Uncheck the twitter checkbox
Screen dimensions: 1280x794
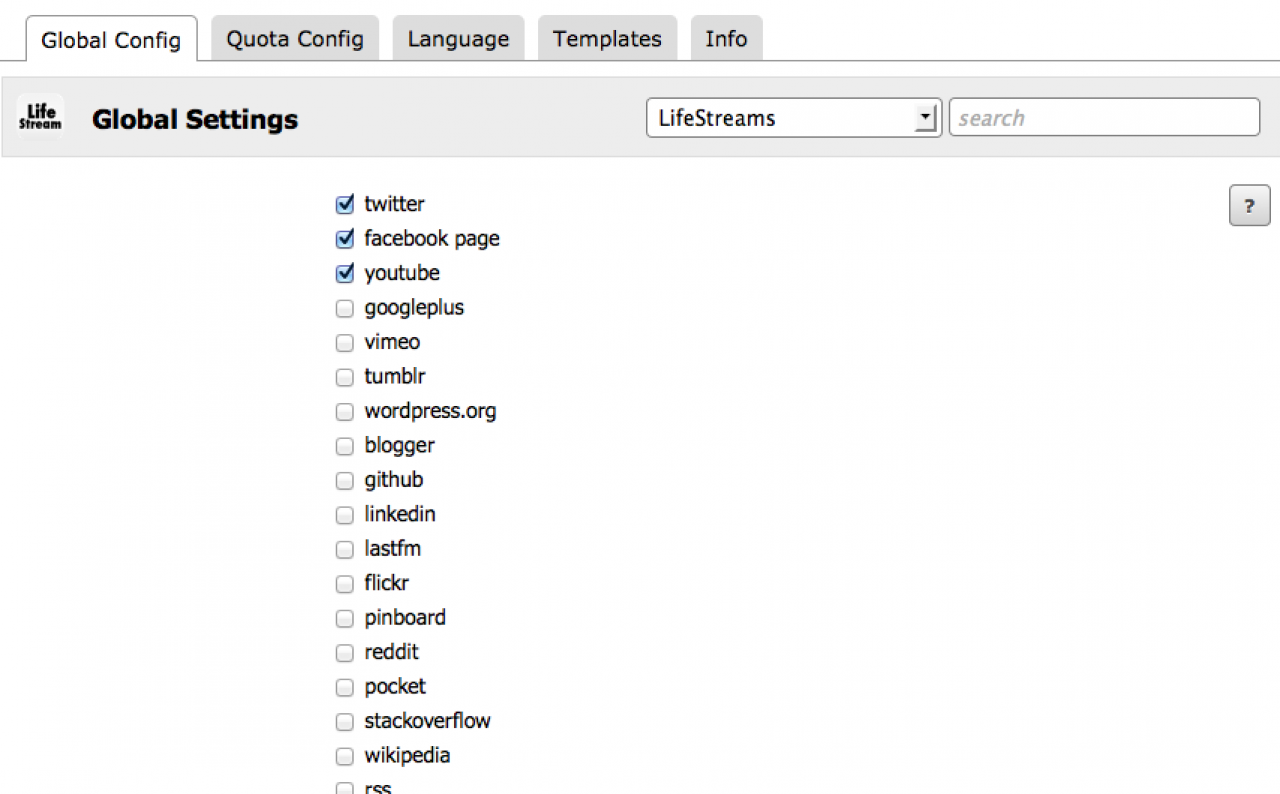345,205
